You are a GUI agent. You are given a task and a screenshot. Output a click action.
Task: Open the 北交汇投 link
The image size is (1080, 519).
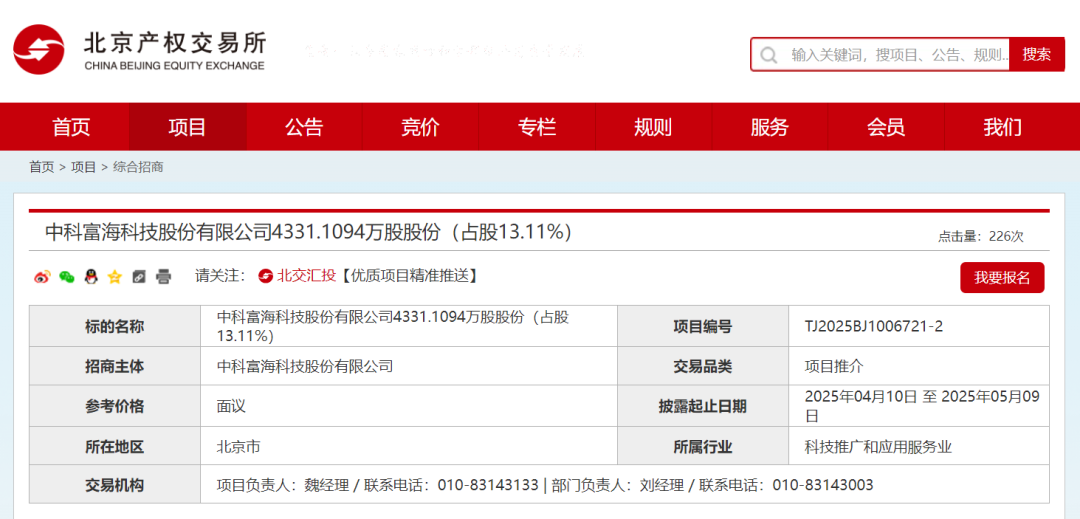(306, 276)
